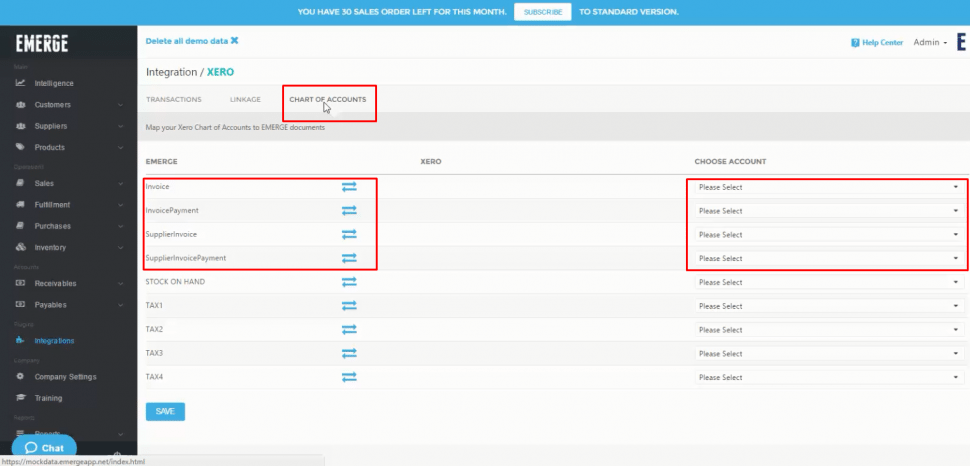The width and height of the screenshot is (970, 466).
Task: Click the sync arrows icon for Invoice
Action: [x=350, y=187]
